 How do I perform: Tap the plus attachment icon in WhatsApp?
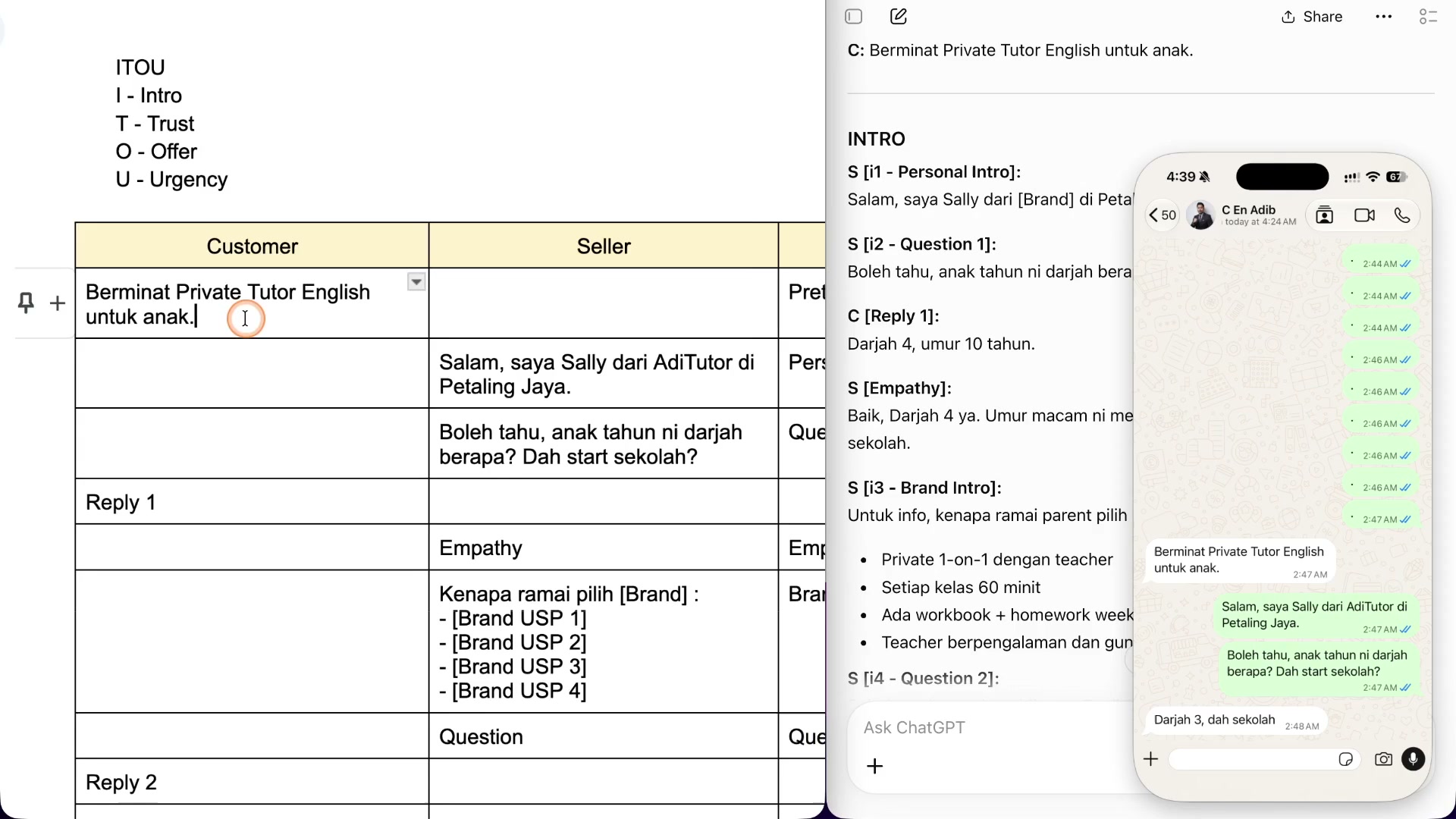pyautogui.click(x=1150, y=759)
